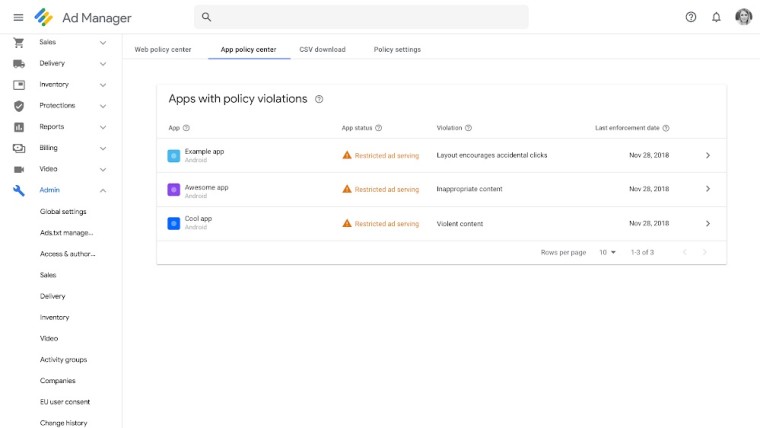Click the Admin wrench icon
This screenshot has width=760, height=428.
(18, 190)
